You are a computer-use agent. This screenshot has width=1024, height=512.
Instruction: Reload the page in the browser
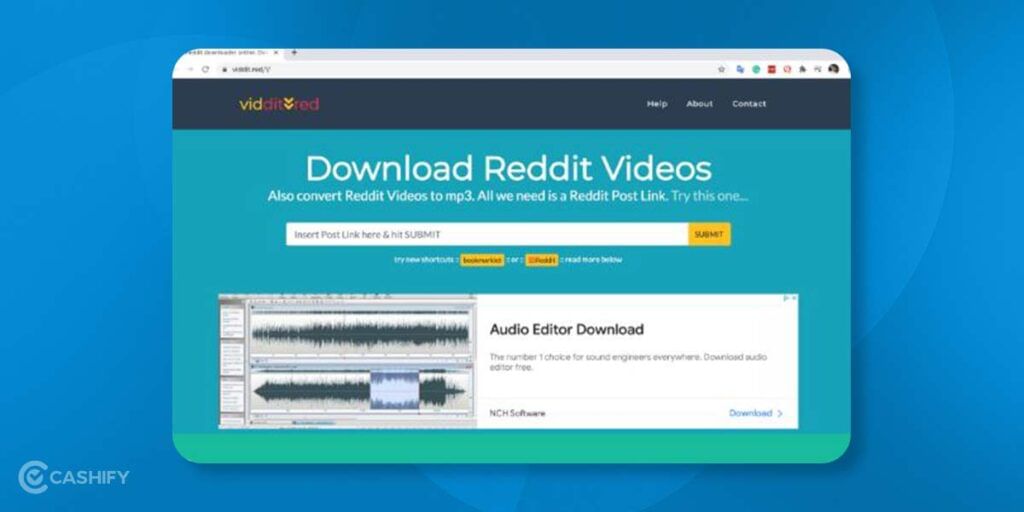[x=205, y=69]
